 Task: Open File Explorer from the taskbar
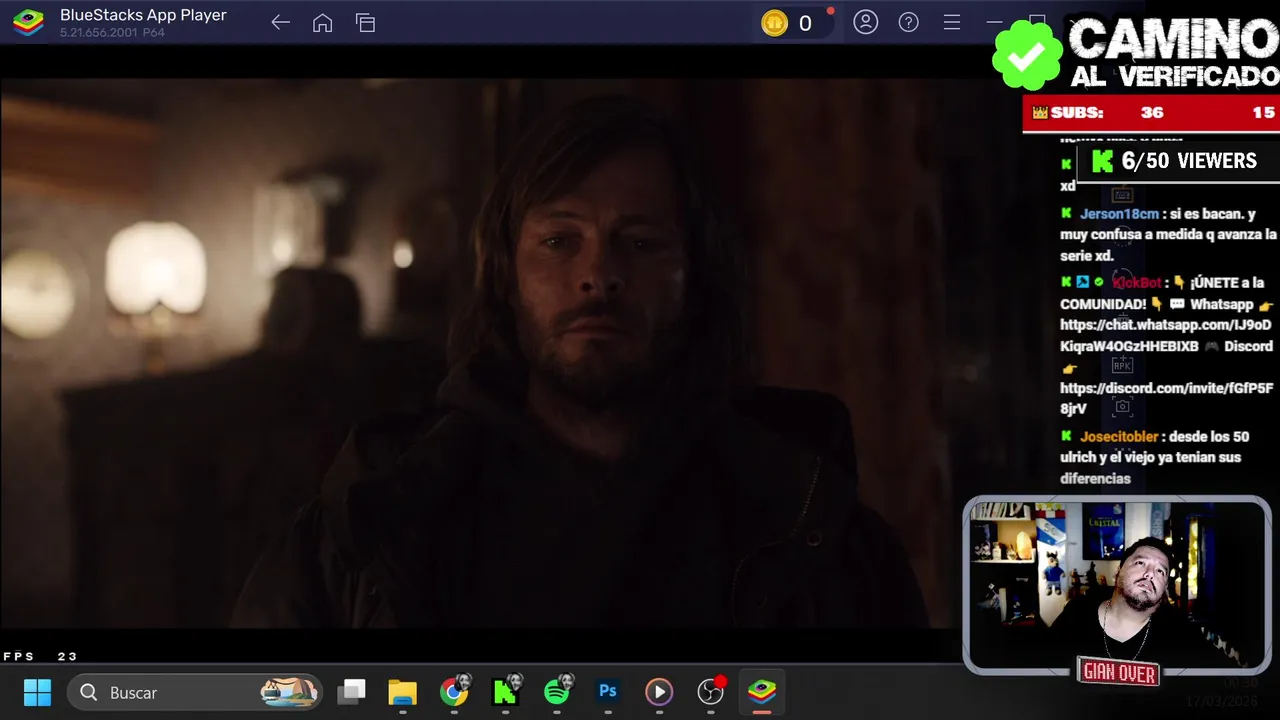402,692
